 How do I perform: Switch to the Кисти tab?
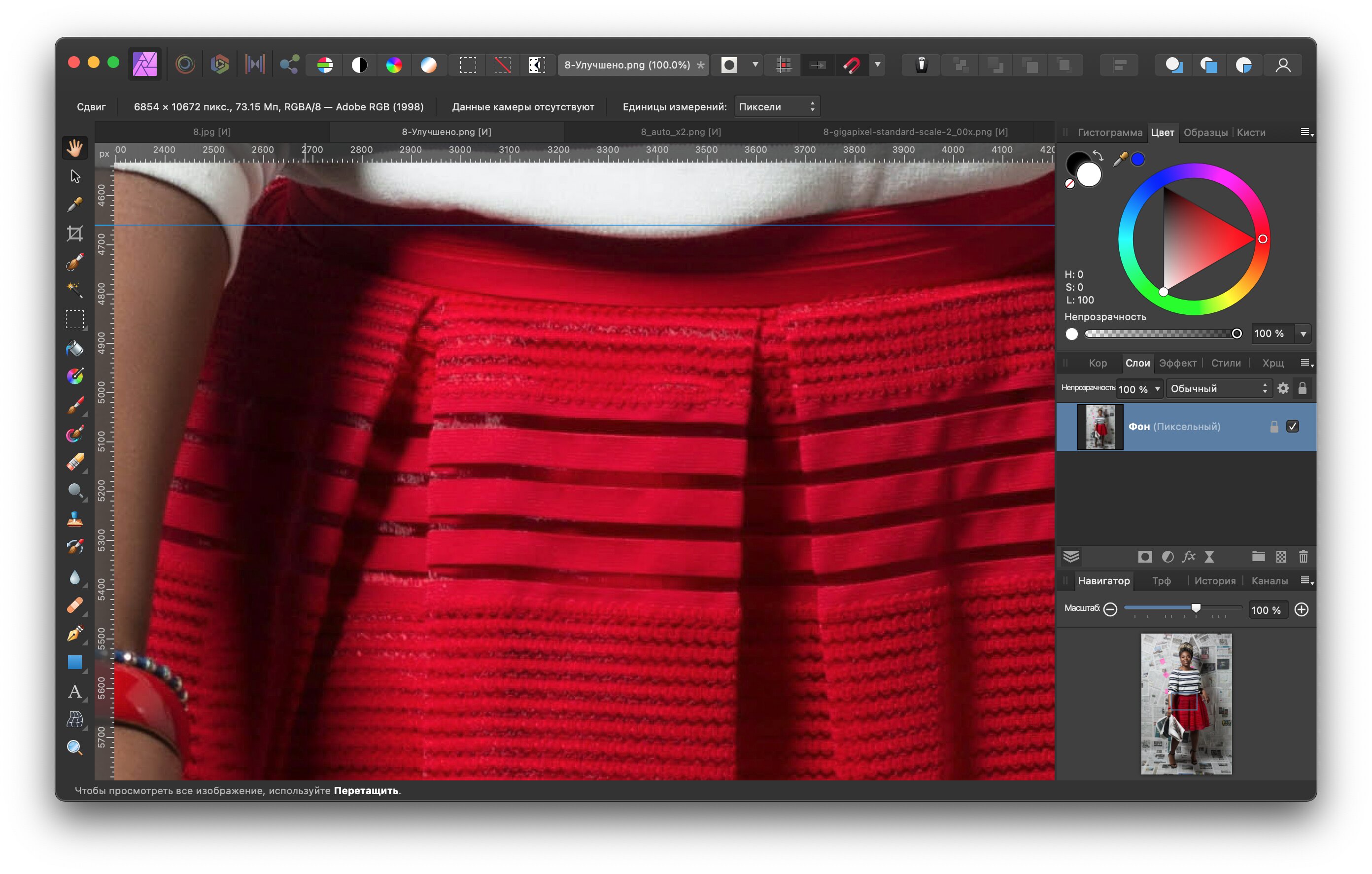(x=1251, y=132)
